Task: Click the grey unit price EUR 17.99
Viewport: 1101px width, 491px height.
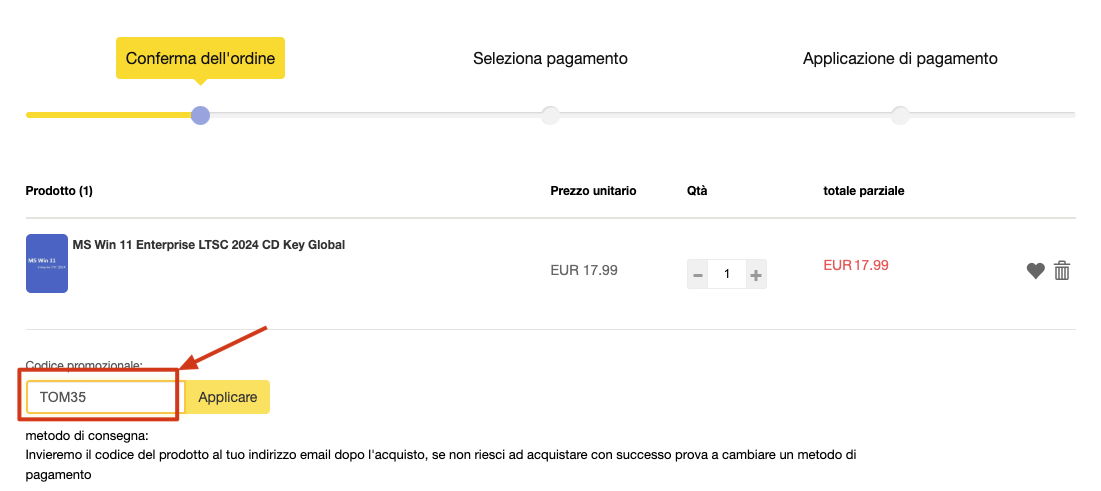Action: [583, 270]
